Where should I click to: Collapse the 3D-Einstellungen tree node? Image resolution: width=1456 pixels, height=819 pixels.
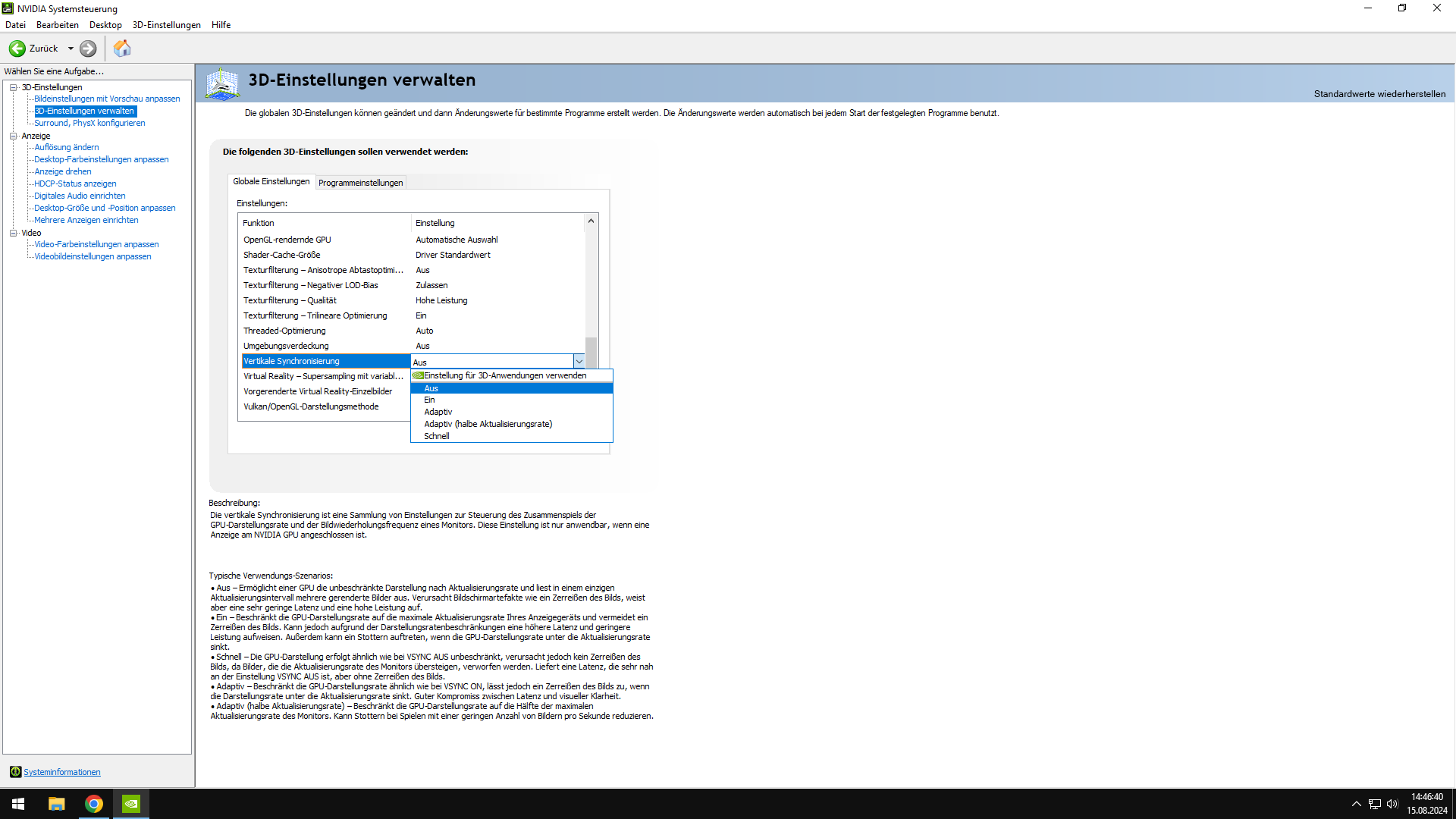pyautogui.click(x=14, y=87)
